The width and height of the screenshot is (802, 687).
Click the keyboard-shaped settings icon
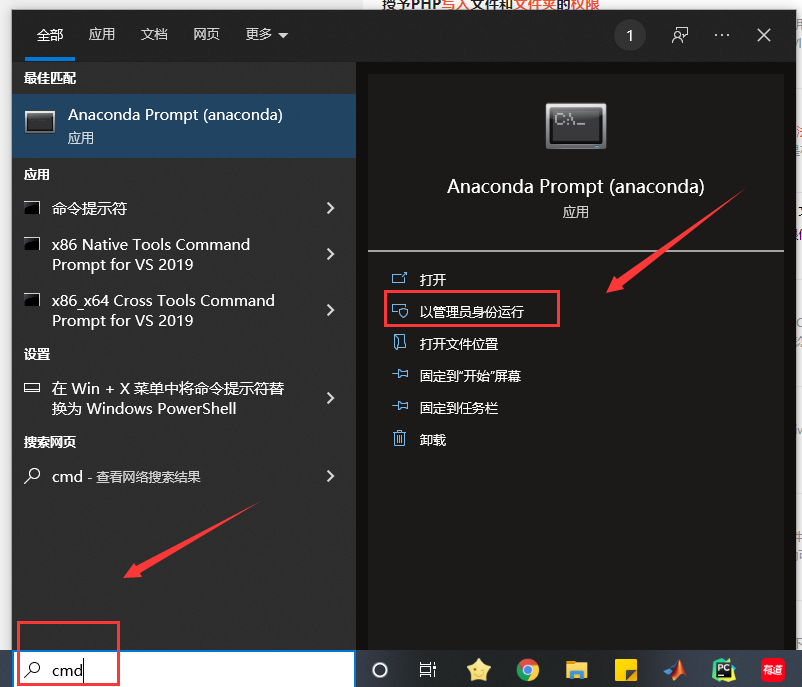pyautogui.click(x=32, y=387)
